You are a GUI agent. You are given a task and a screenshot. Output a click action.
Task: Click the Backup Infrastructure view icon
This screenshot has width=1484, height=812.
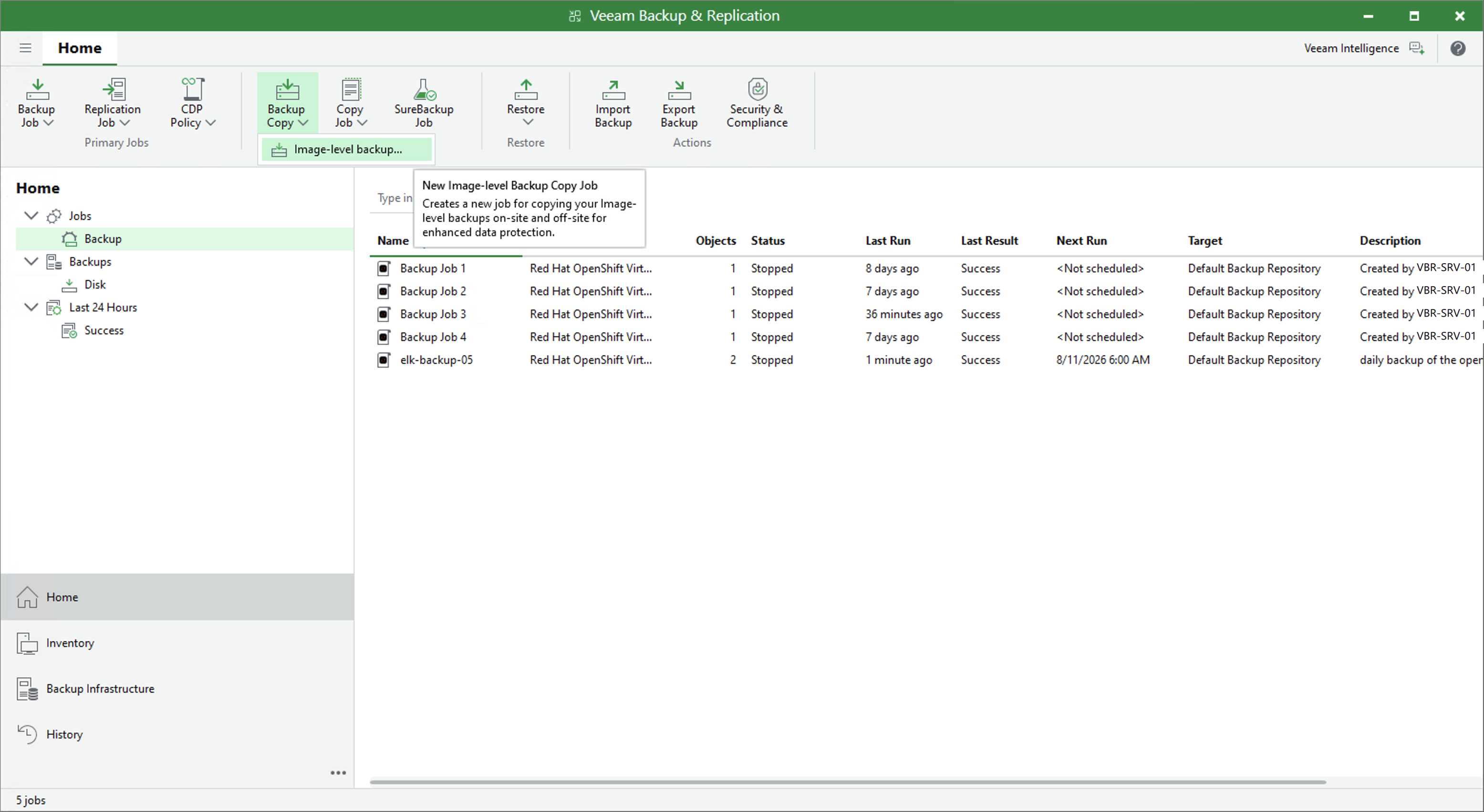click(x=27, y=689)
